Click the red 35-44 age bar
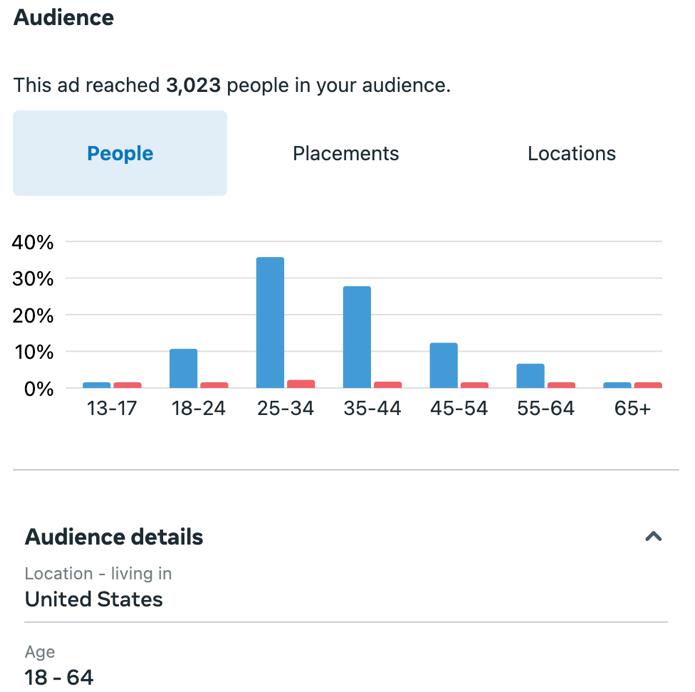This screenshot has height=692, width=695. coord(388,385)
